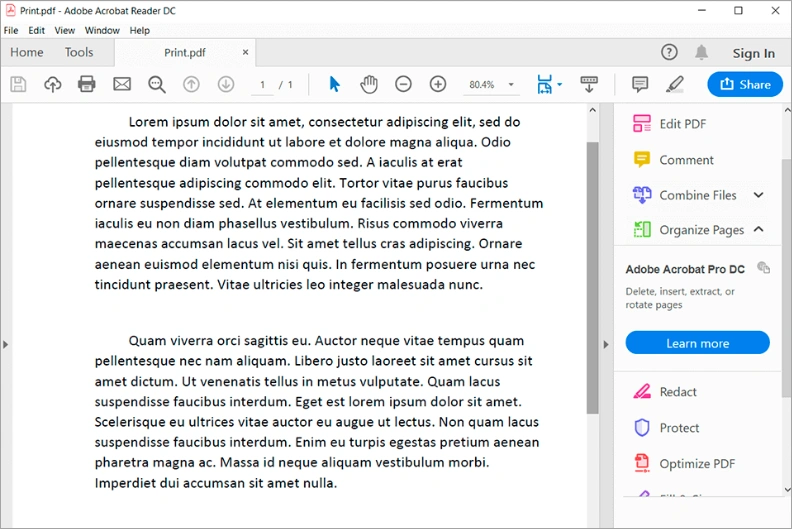This screenshot has width=792, height=529.
Task: Print the document with printer icon
Action: tap(87, 84)
